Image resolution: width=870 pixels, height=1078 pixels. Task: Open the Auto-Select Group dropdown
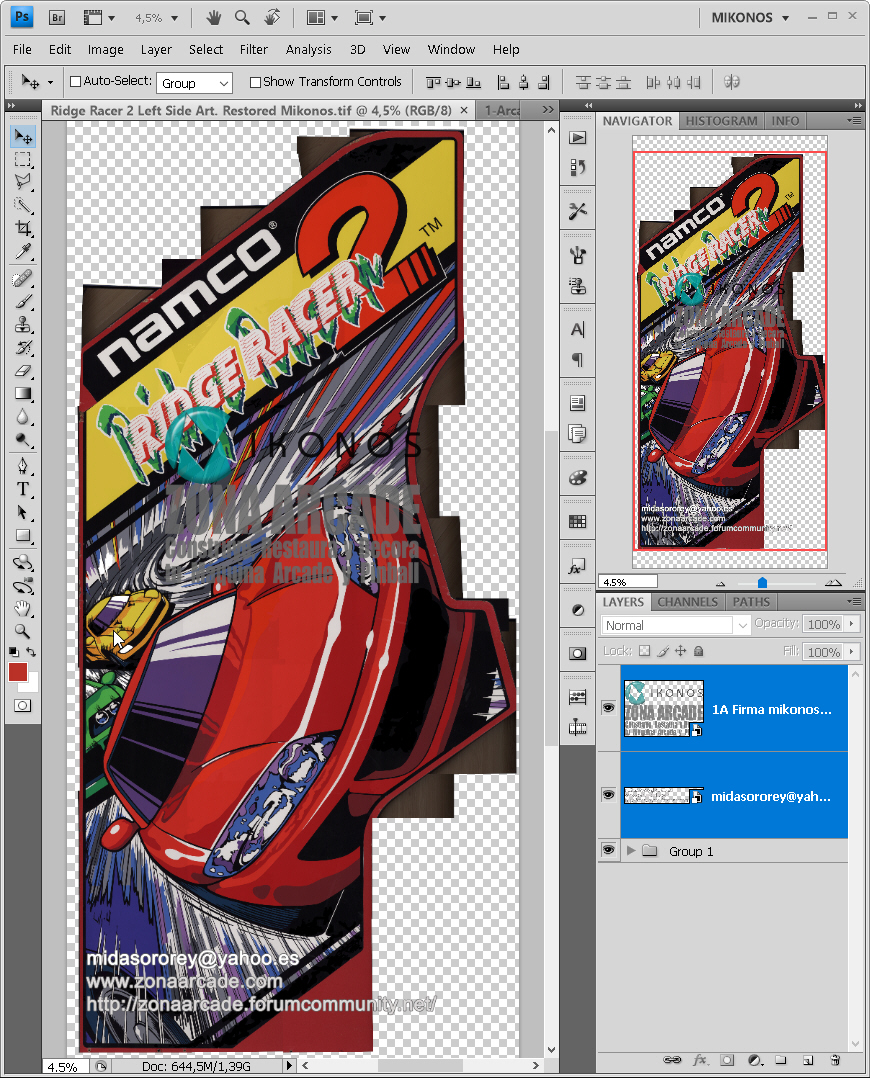coord(195,83)
